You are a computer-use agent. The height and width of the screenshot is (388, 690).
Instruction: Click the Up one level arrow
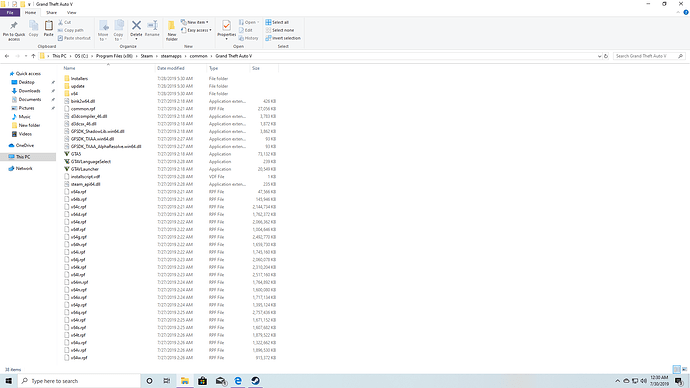pyautogui.click(x=33, y=56)
